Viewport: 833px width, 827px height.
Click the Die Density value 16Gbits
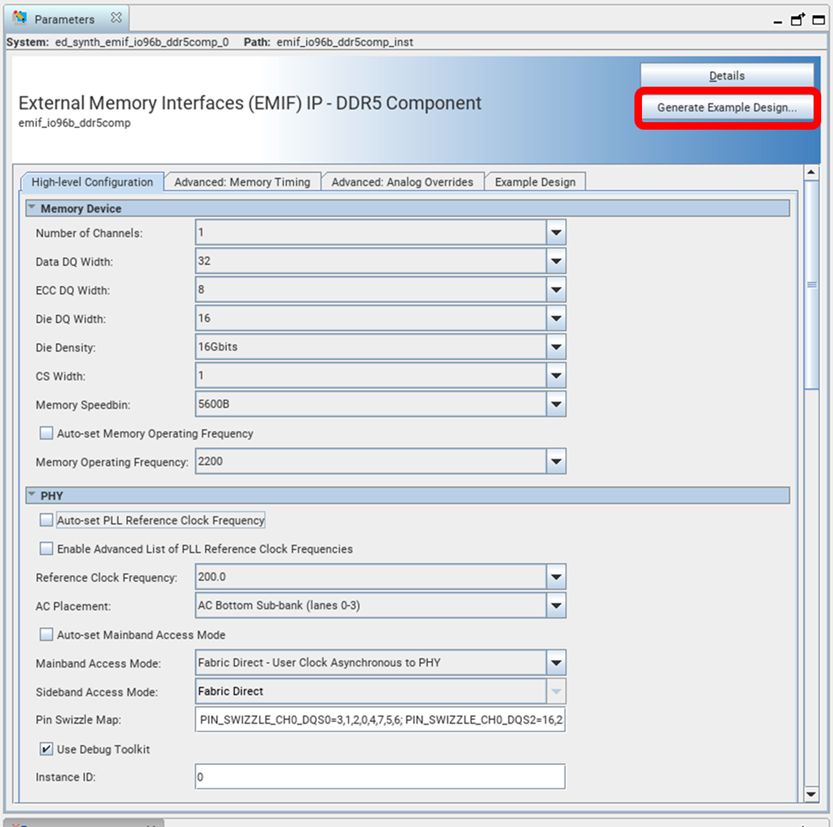[218, 347]
